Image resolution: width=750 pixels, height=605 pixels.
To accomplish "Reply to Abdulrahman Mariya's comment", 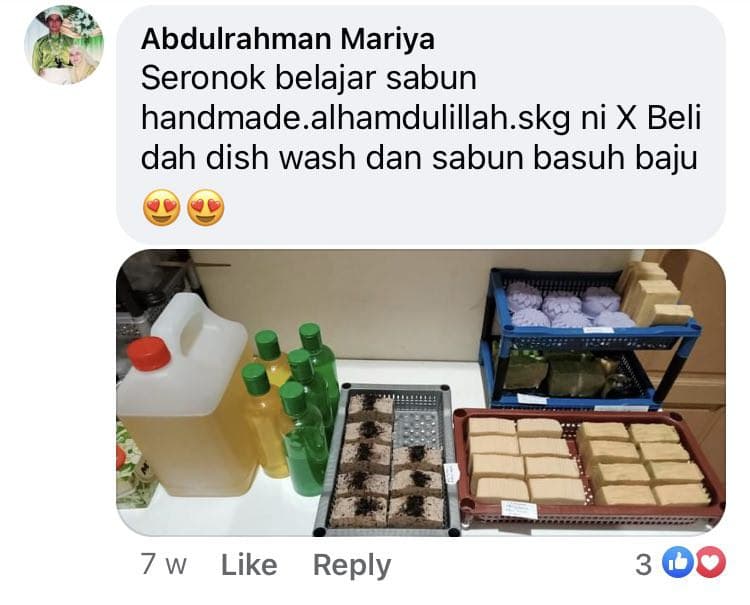I will [x=352, y=566].
